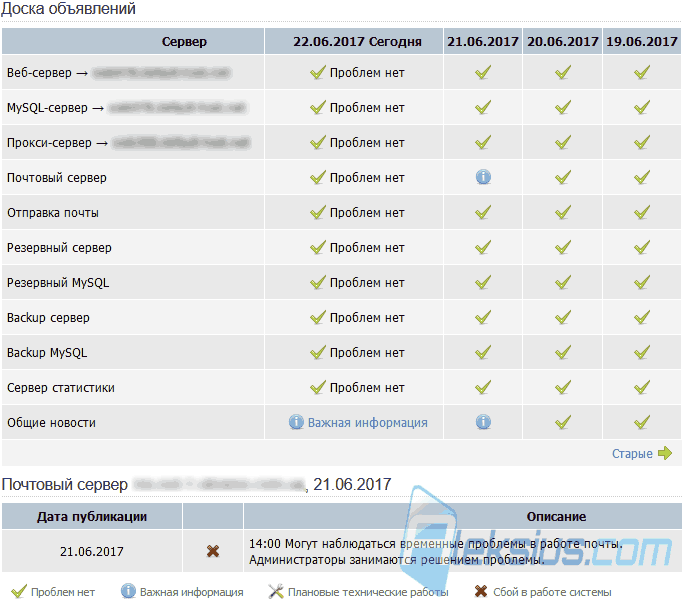Select the 21.06.2017 column header
This screenshot has height=607, width=682.
pyautogui.click(x=483, y=42)
